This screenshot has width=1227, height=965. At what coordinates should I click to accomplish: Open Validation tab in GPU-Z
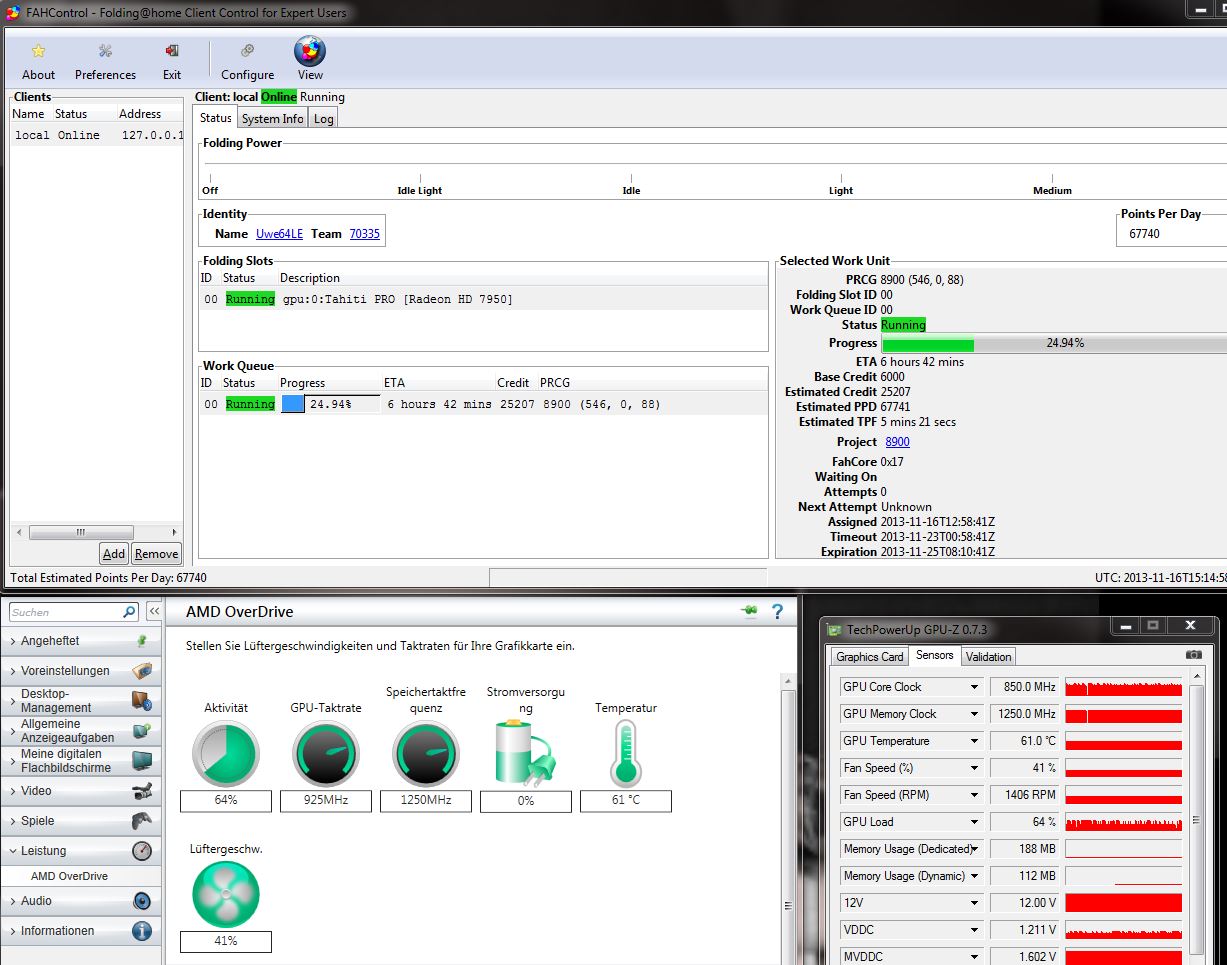[x=988, y=657]
